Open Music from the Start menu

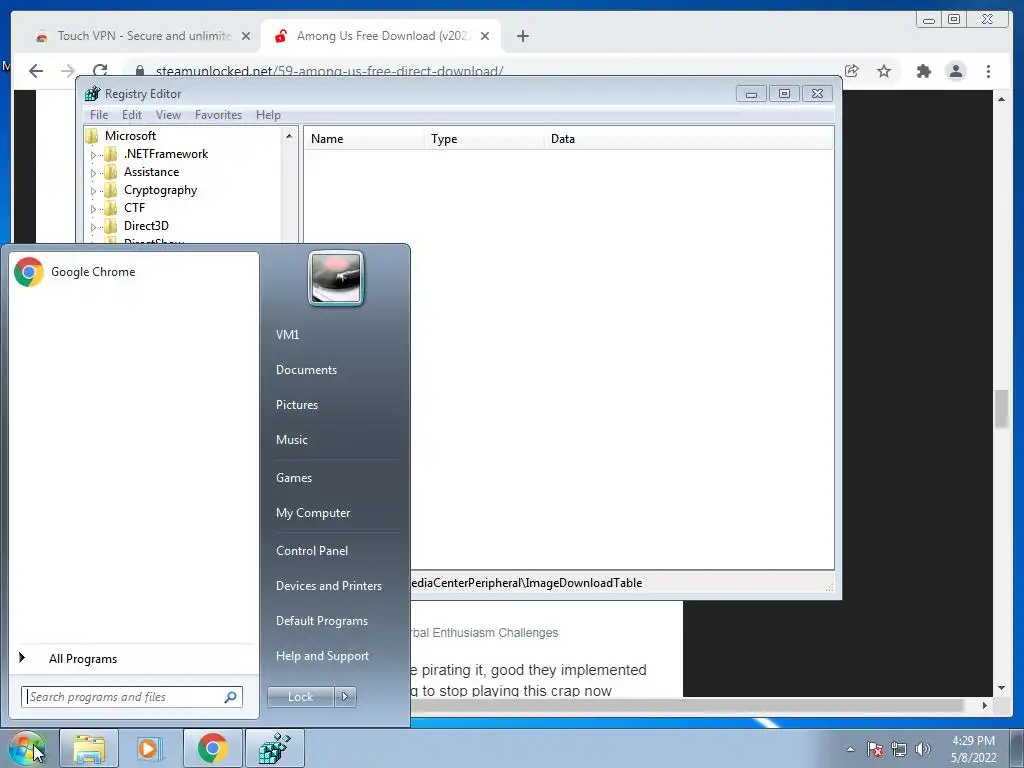point(291,440)
